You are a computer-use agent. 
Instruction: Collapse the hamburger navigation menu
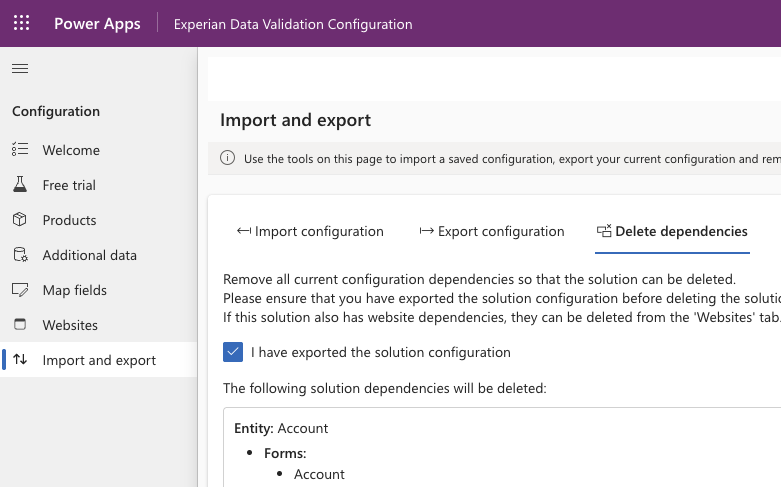(20, 69)
